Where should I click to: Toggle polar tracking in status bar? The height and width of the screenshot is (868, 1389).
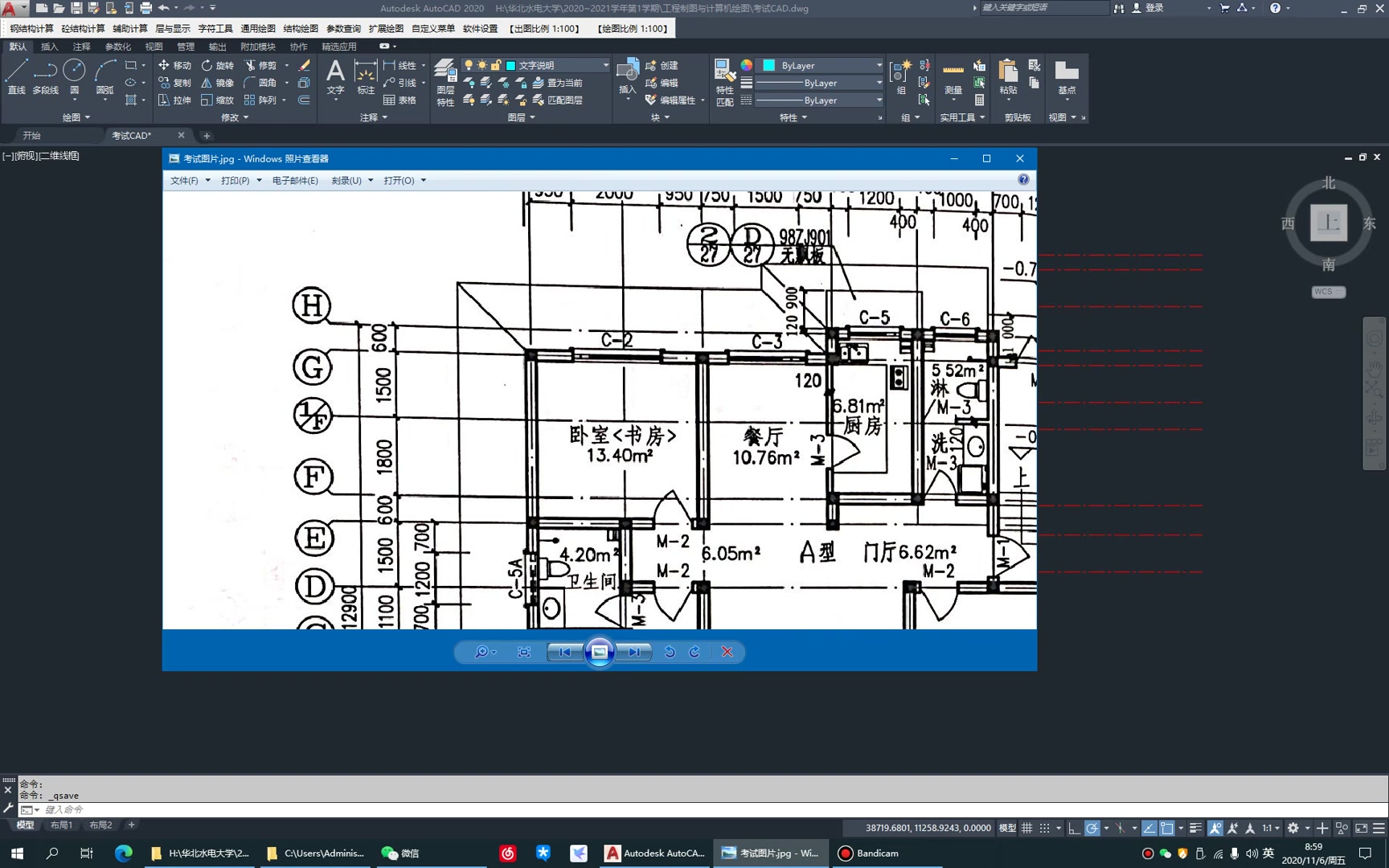coord(1092,828)
